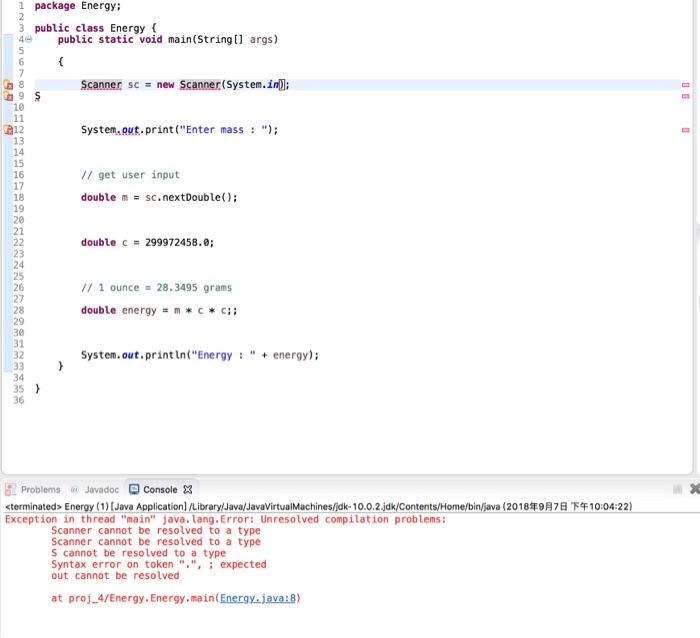Click the comment "// 1 ounce = 28.3495 grams"
700x638 pixels.
coord(156,288)
